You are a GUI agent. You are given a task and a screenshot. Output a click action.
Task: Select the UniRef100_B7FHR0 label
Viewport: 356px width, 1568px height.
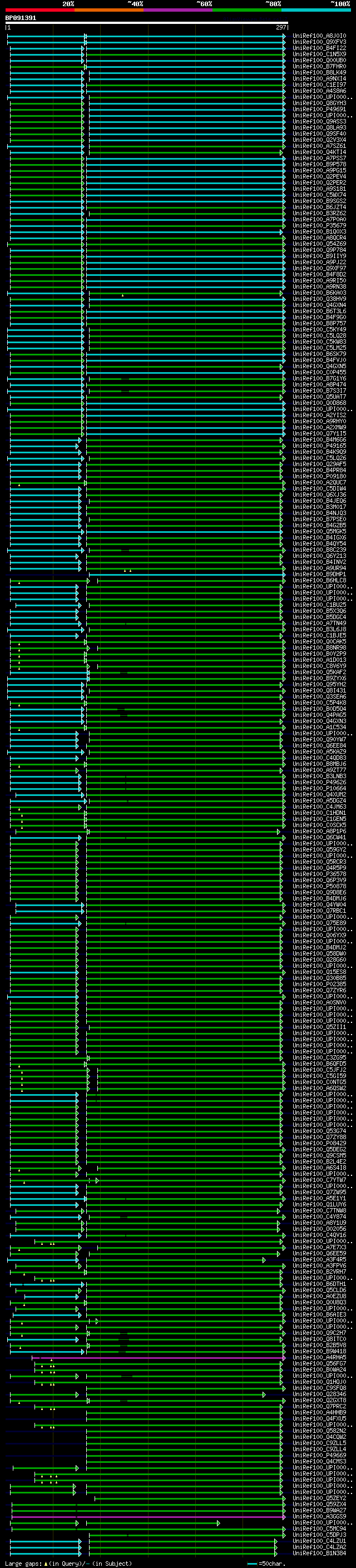pyautogui.click(x=319, y=66)
